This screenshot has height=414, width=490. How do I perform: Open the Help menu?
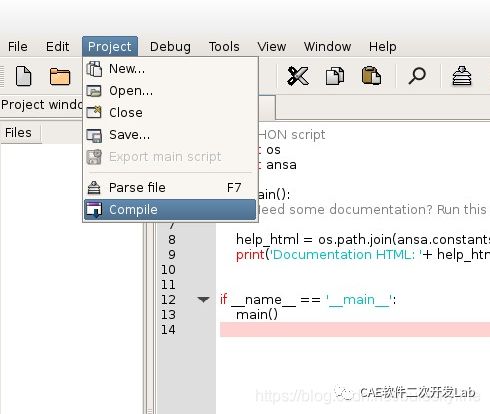pyautogui.click(x=383, y=47)
